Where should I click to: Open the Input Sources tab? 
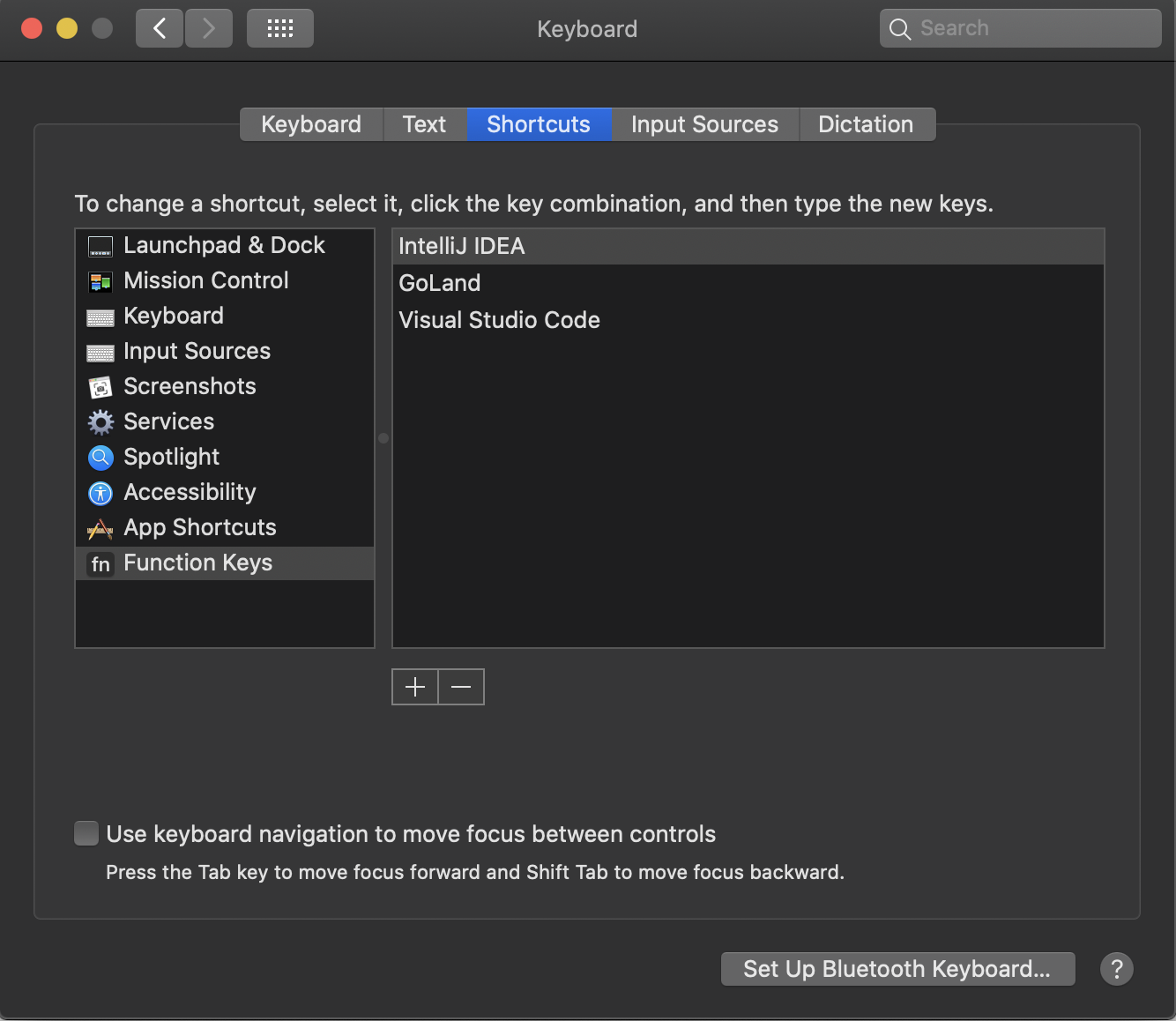(x=704, y=124)
